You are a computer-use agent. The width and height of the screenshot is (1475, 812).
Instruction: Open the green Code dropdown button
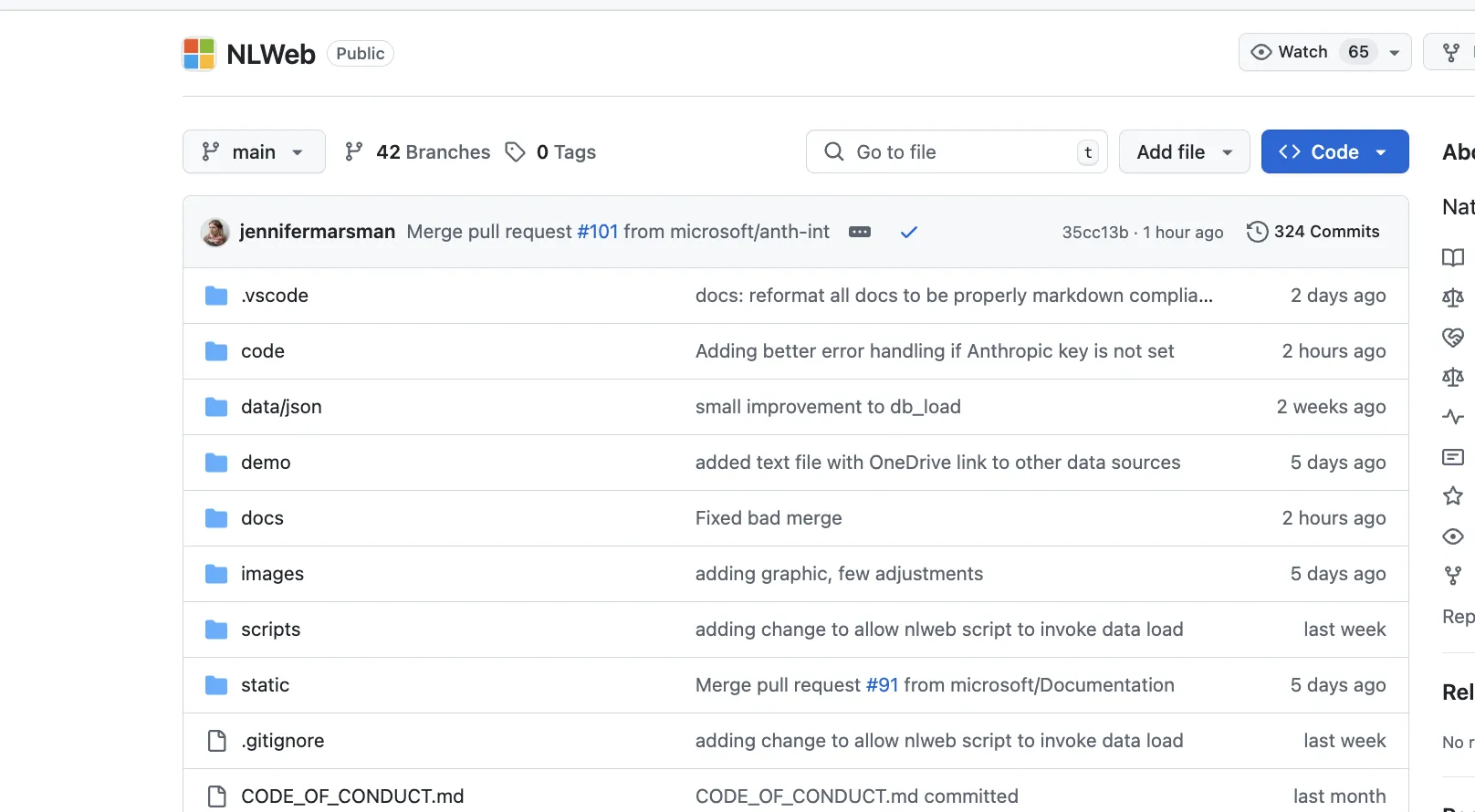[1334, 151]
